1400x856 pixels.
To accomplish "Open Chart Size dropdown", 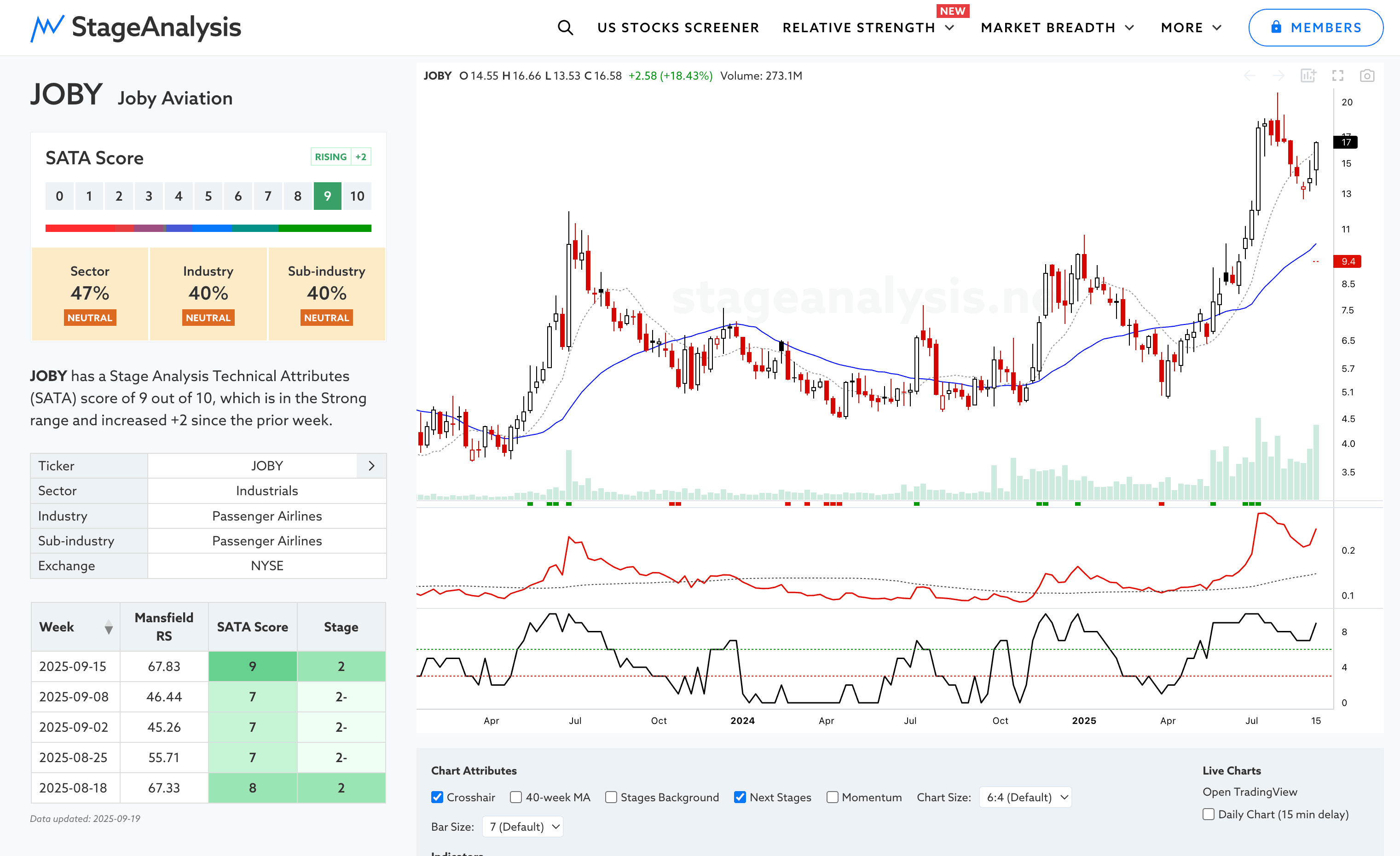I will 1025,797.
